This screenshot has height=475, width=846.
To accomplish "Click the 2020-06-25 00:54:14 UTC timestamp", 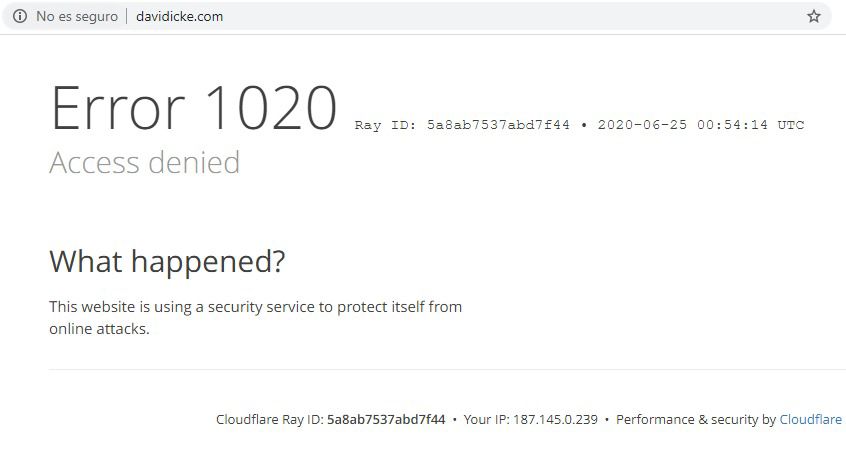I will click(x=700, y=126).
